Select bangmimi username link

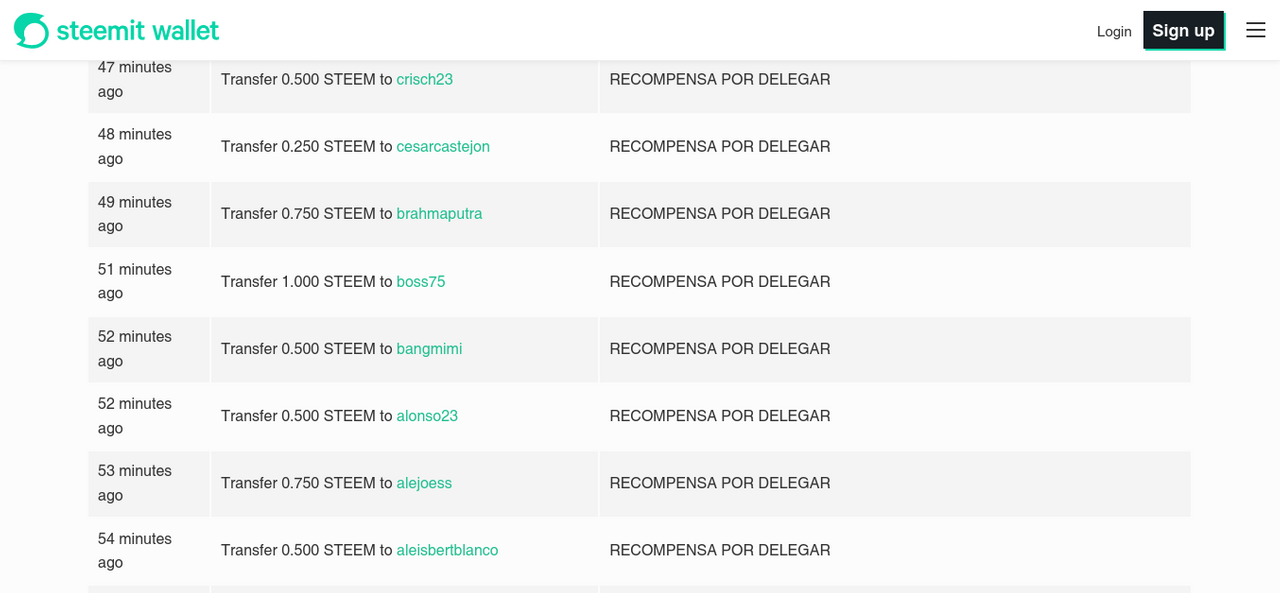click(x=429, y=348)
